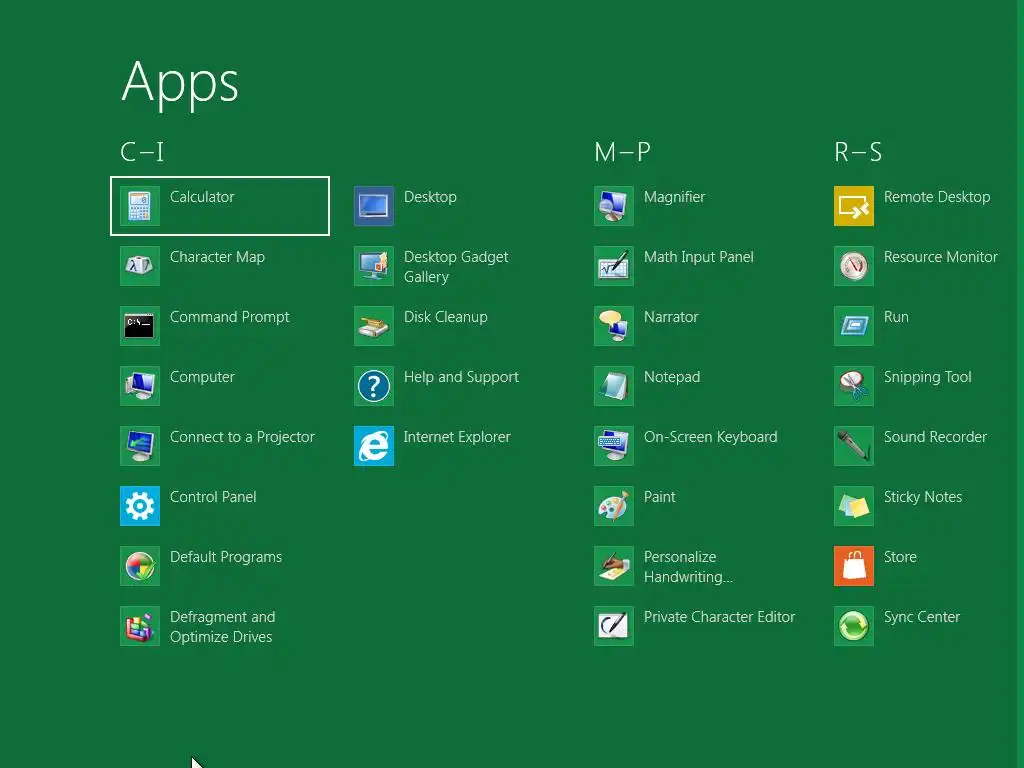Launch Default Programs icon

(140, 566)
